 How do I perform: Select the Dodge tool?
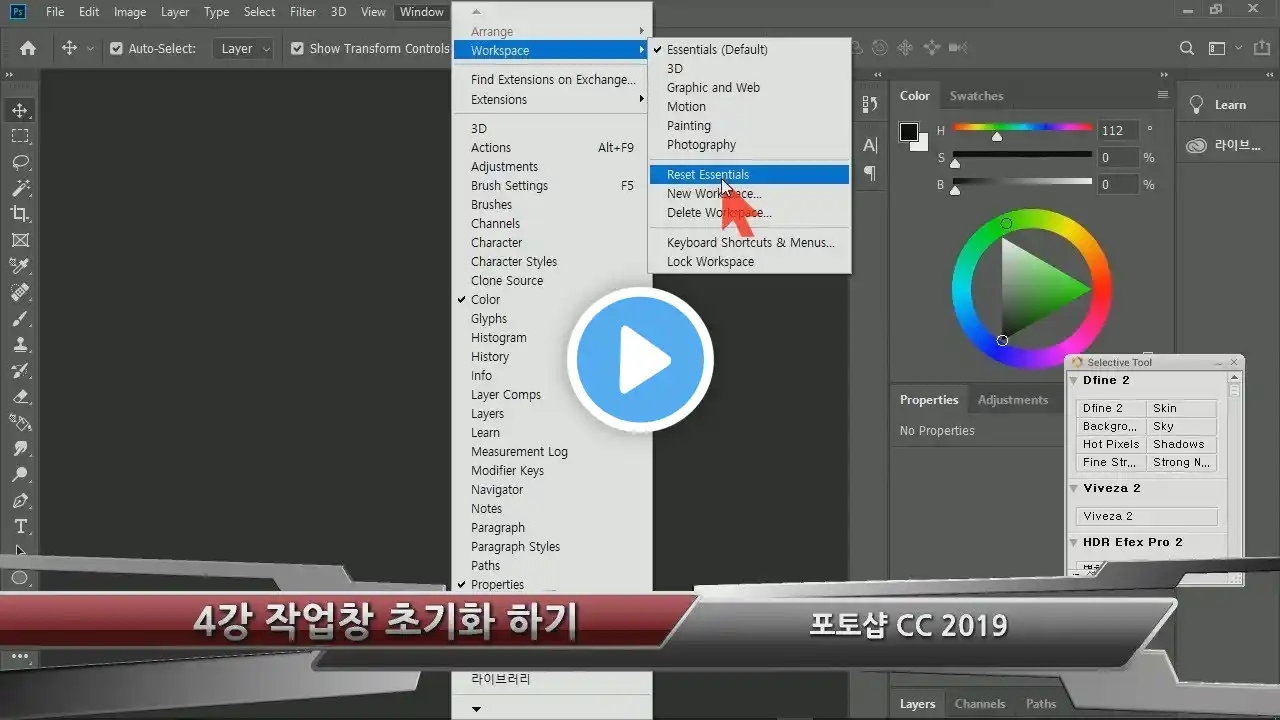(20, 474)
